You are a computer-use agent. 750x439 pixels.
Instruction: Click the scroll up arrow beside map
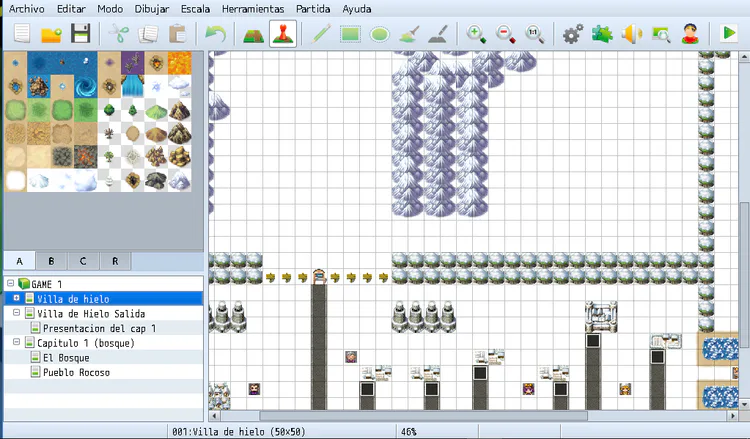[x=744, y=57]
